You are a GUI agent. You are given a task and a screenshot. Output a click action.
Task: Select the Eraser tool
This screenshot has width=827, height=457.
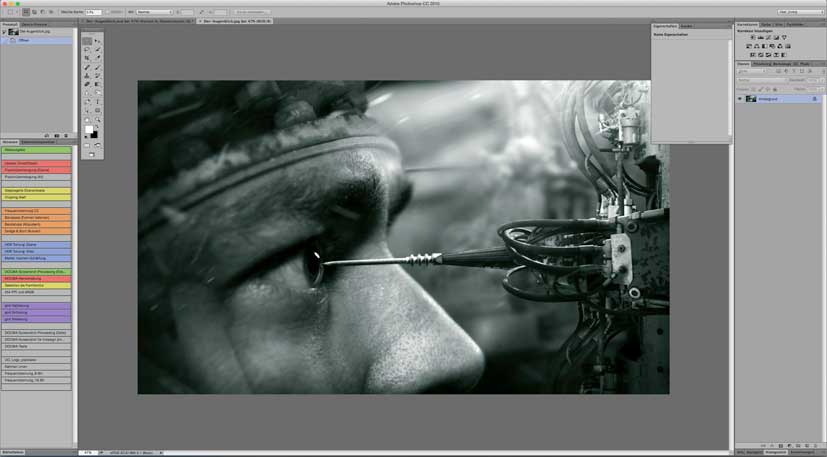pos(87,84)
